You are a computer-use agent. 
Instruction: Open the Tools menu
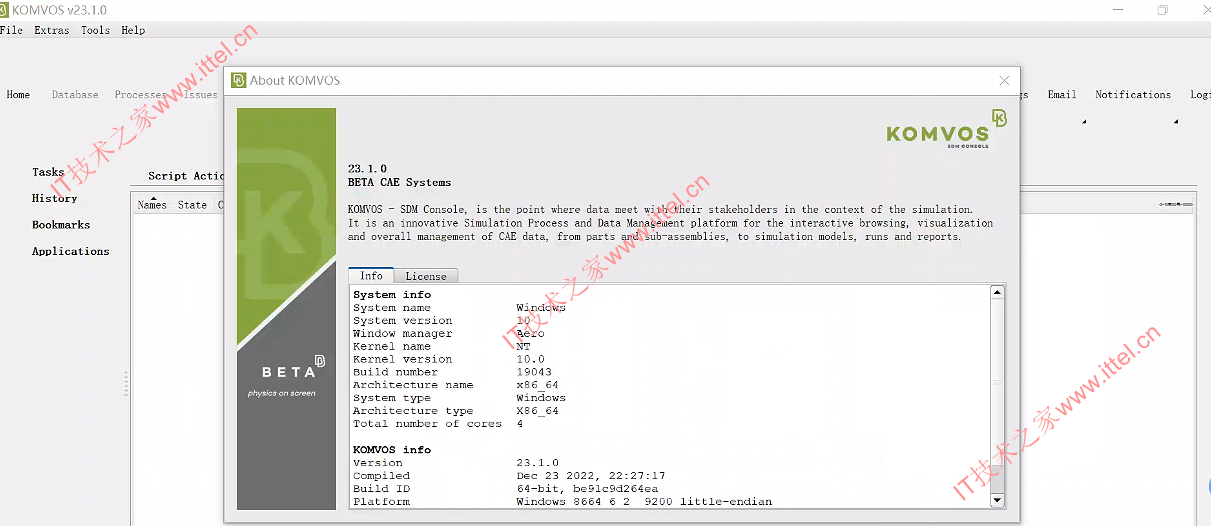tap(96, 30)
